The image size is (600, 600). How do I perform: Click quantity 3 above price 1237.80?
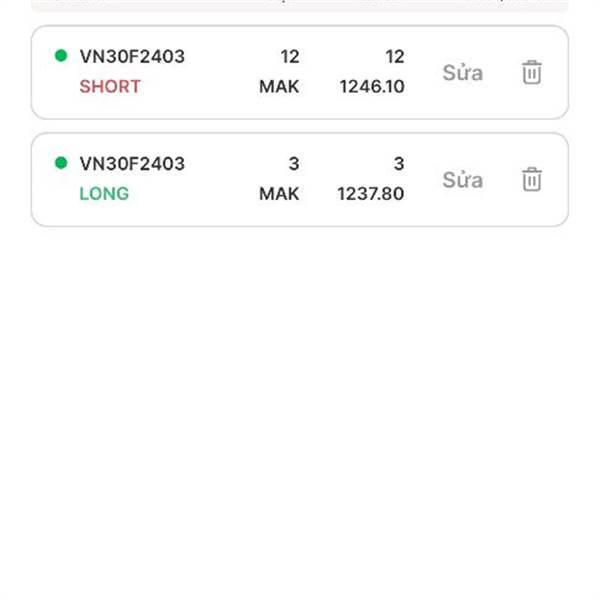[399, 164]
